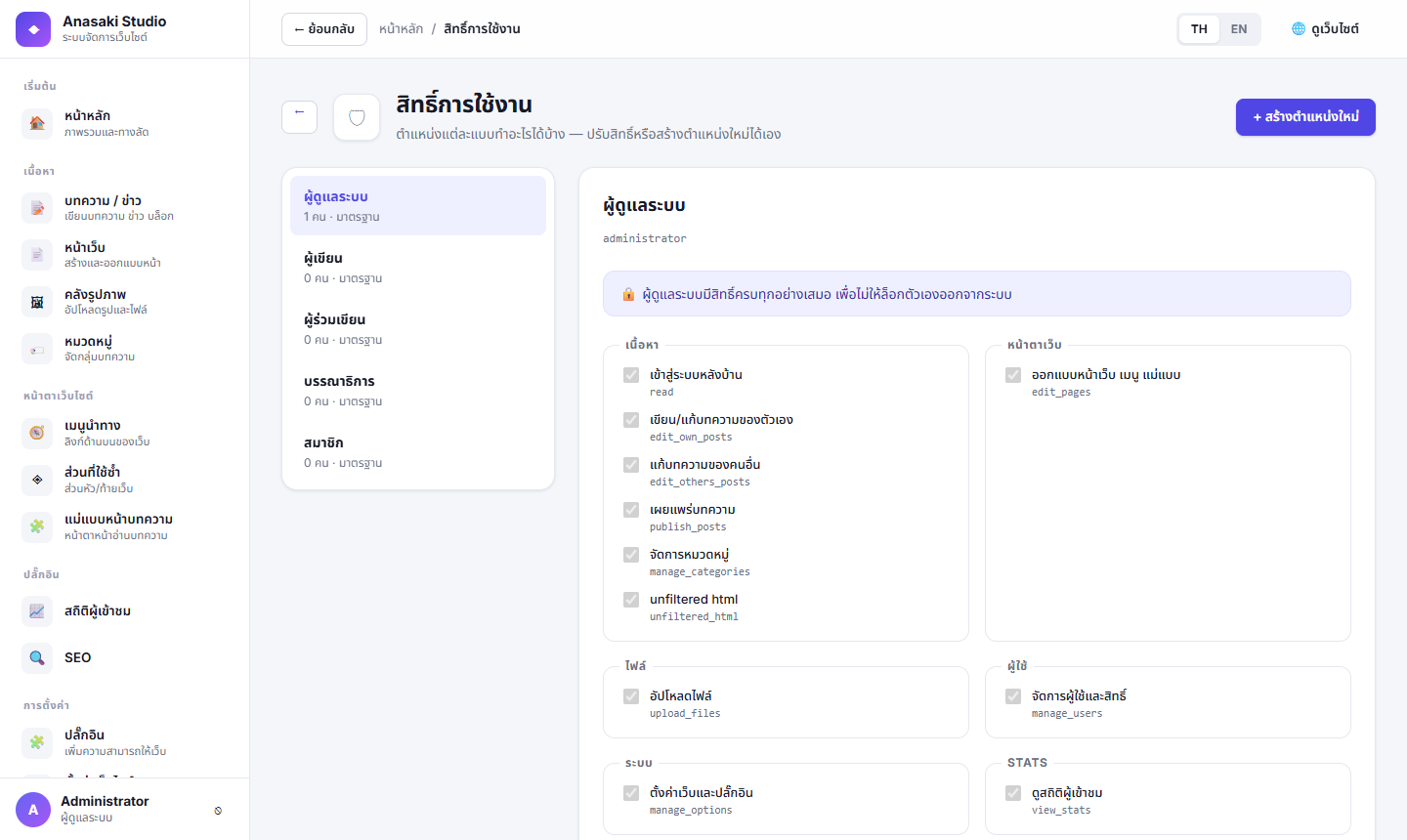Image resolution: width=1407 pixels, height=840 pixels.
Task: Click the สร้างตำแหน่งใหม่ button
Action: (x=1305, y=117)
